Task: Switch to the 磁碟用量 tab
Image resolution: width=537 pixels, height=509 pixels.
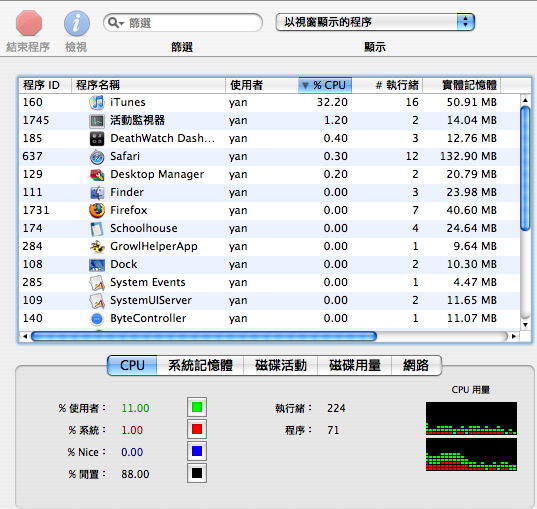Action: pos(354,365)
